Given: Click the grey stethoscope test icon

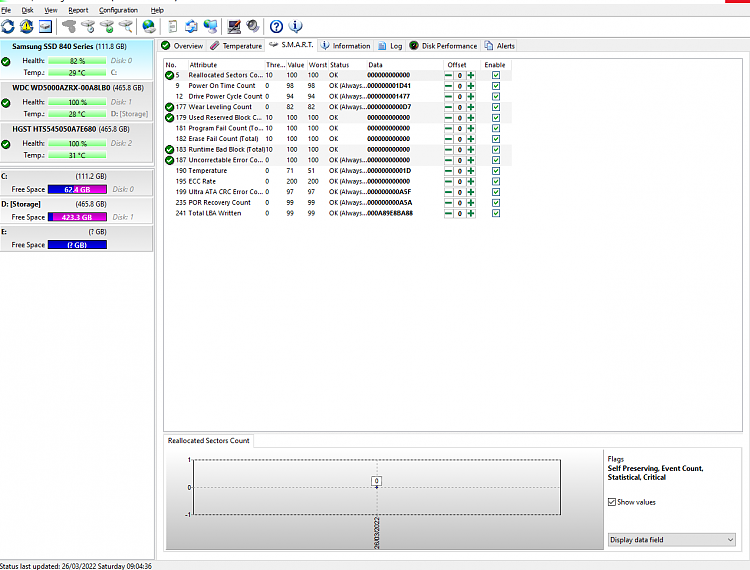Looking at the screenshot, I should click(x=69, y=26).
